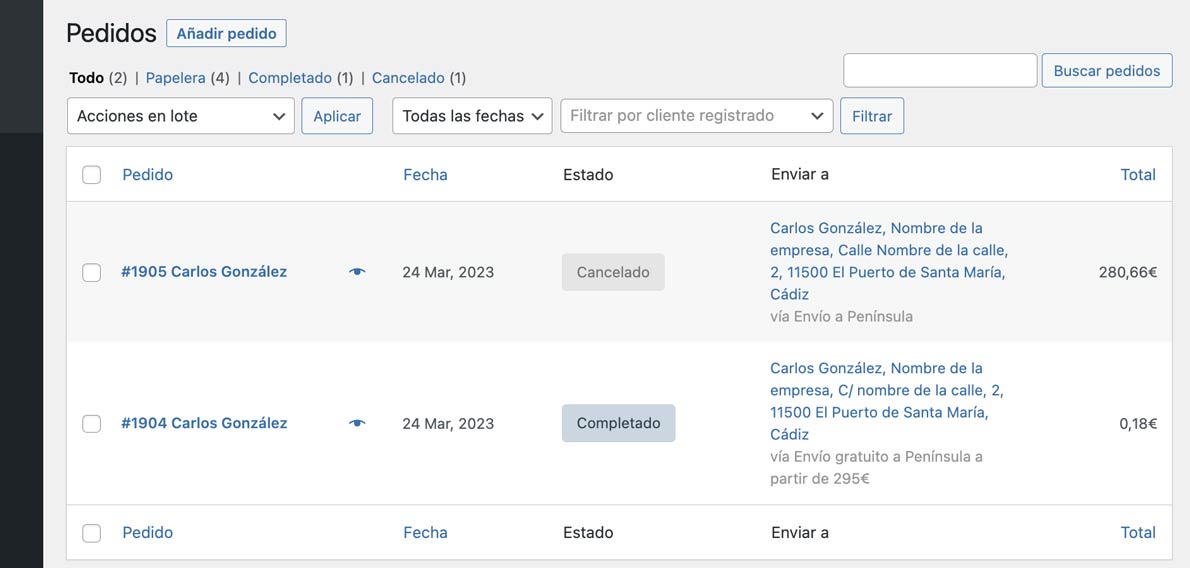Screen dimensions: 1190x568
Task: Focus the order search text field
Action: click(x=939, y=71)
